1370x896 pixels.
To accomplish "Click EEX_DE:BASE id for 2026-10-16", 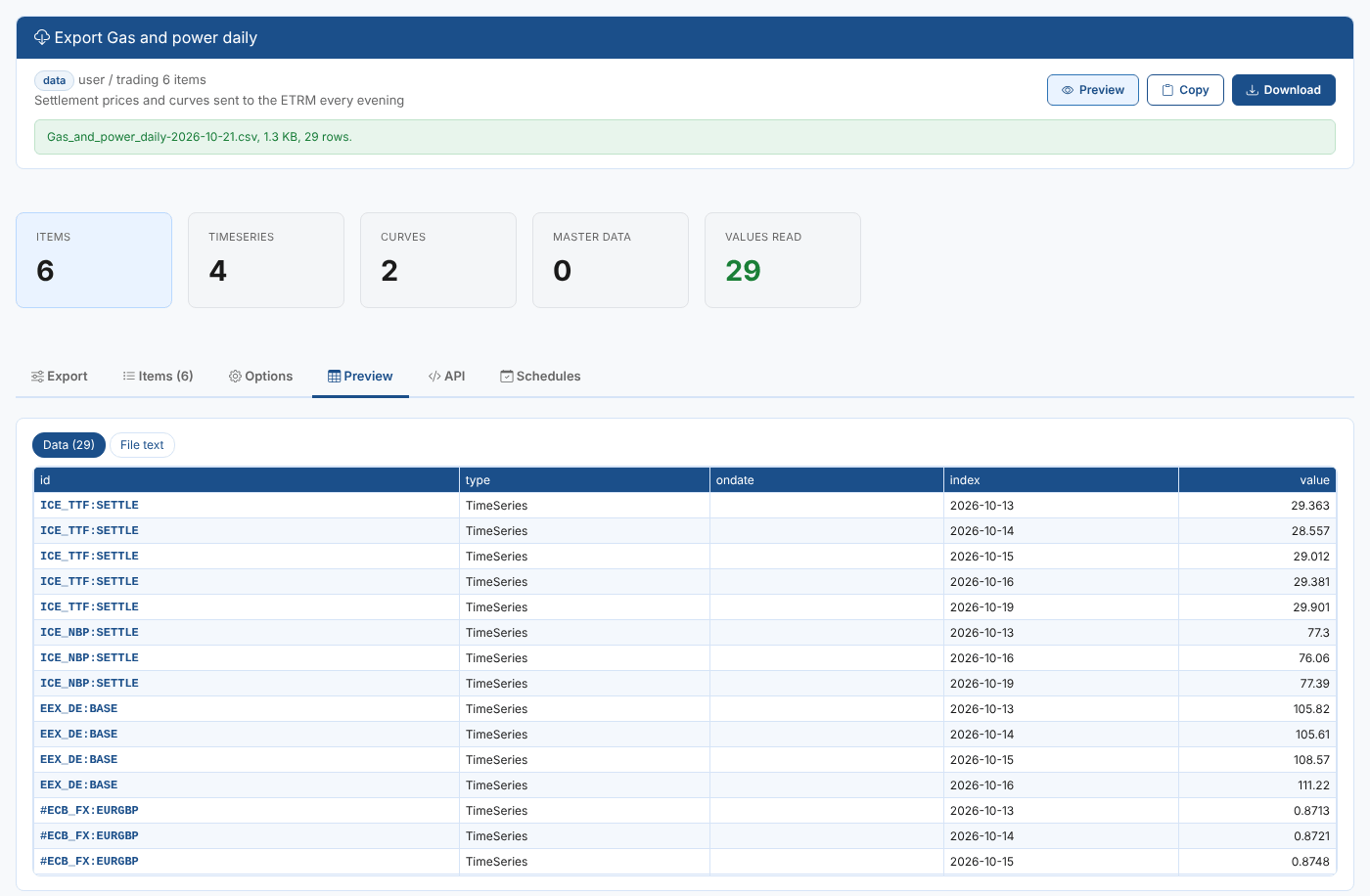I will point(78,785).
